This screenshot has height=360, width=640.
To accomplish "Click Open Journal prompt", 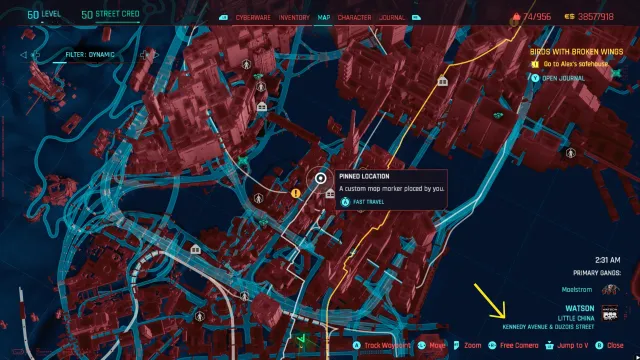I will point(563,78).
